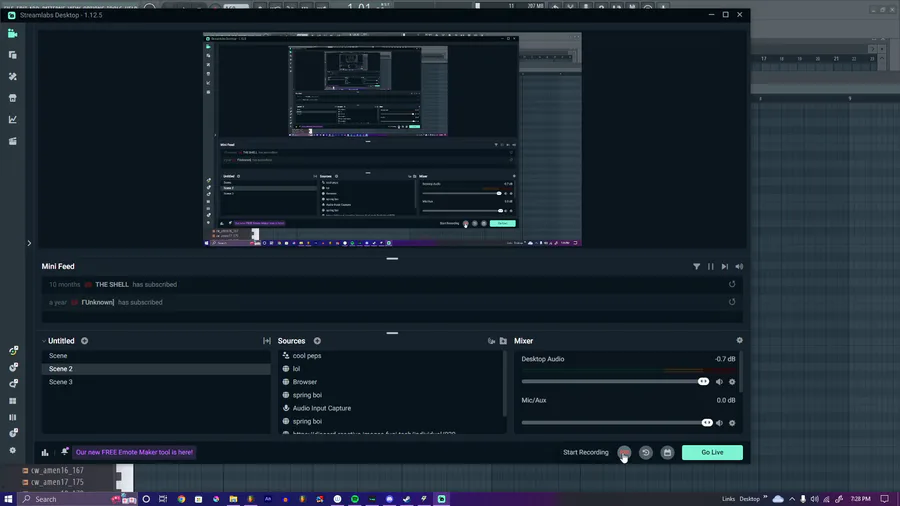Replay the Unknown subscriber alert

click(x=732, y=302)
